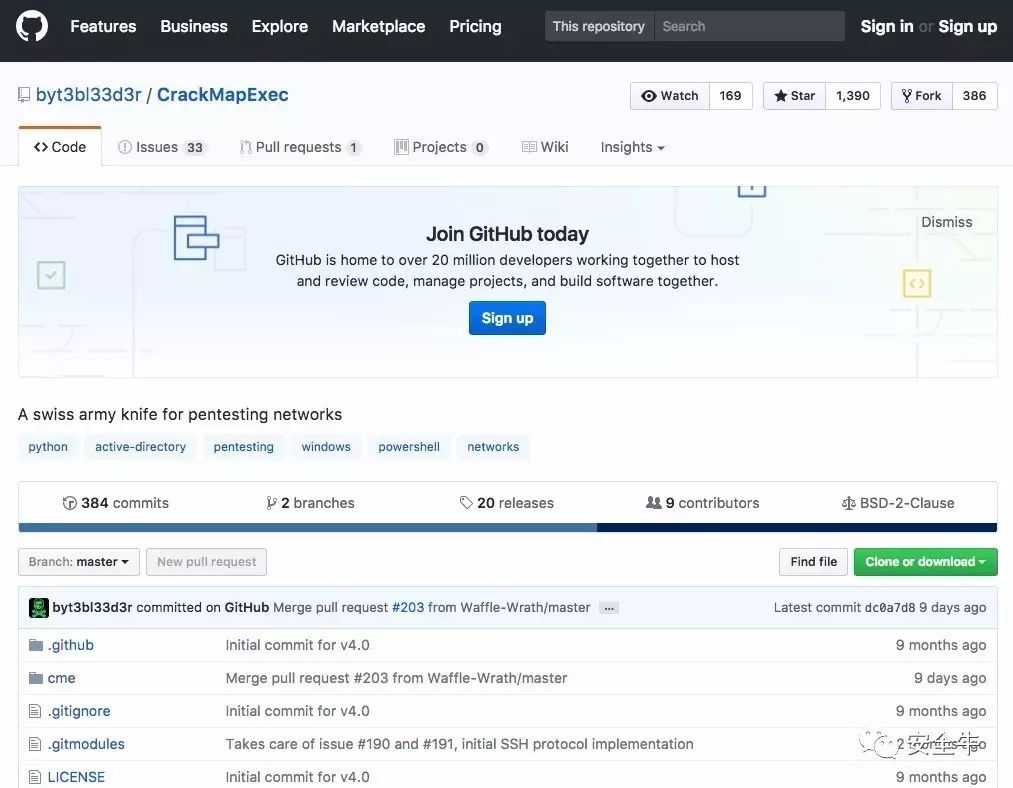The height and width of the screenshot is (788, 1013).
Task: Click byt3bl33d3r avatar in the commit bar
Action: [39, 607]
